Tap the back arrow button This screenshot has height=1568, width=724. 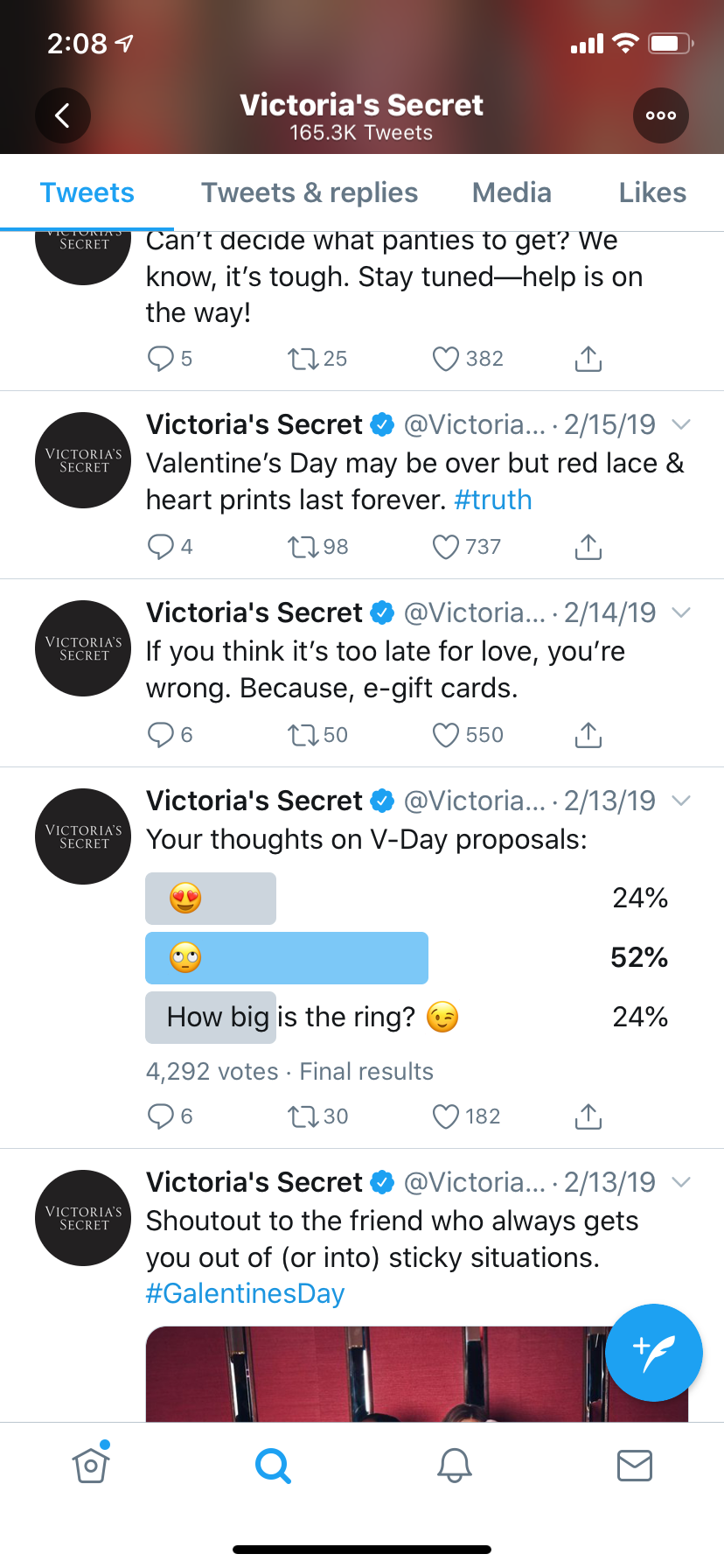pos(62,115)
